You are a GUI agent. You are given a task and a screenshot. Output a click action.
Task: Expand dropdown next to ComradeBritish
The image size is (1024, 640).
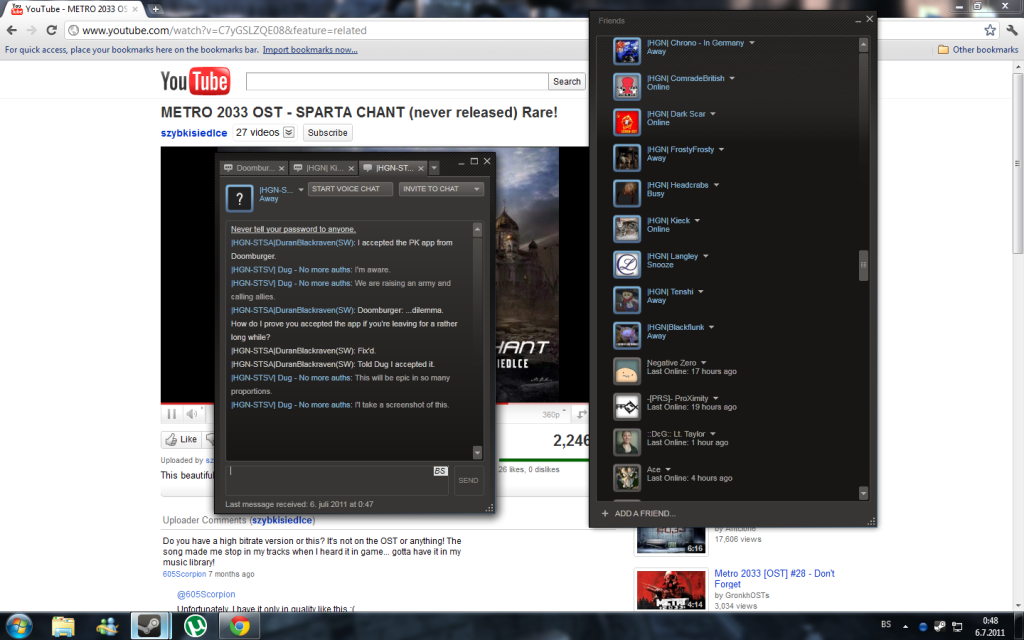732,78
